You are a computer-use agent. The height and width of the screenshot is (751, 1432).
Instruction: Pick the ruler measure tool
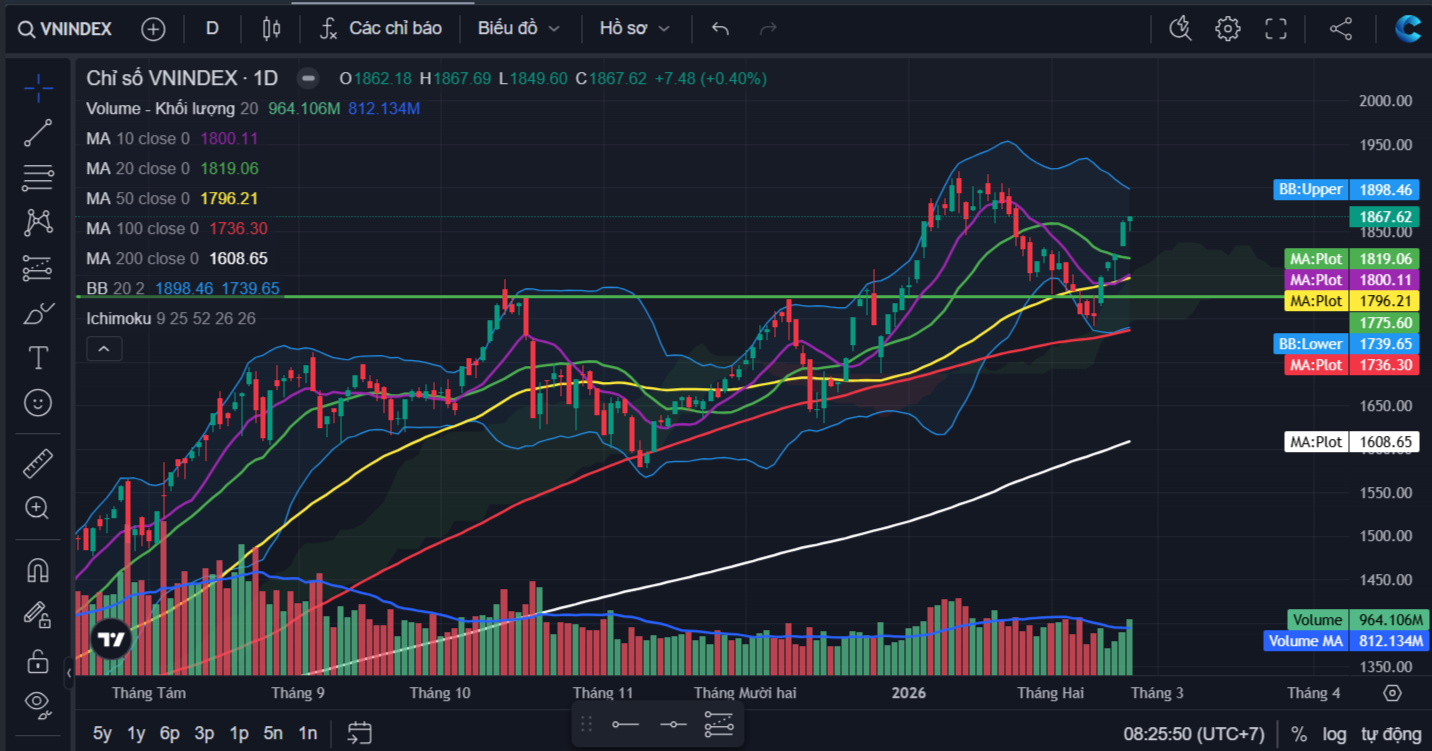click(x=38, y=463)
